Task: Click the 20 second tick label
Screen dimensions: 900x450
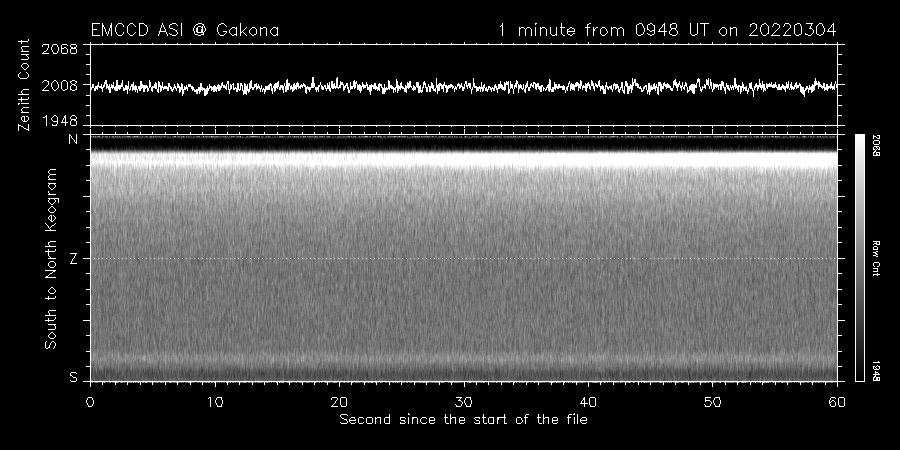Action: point(339,402)
